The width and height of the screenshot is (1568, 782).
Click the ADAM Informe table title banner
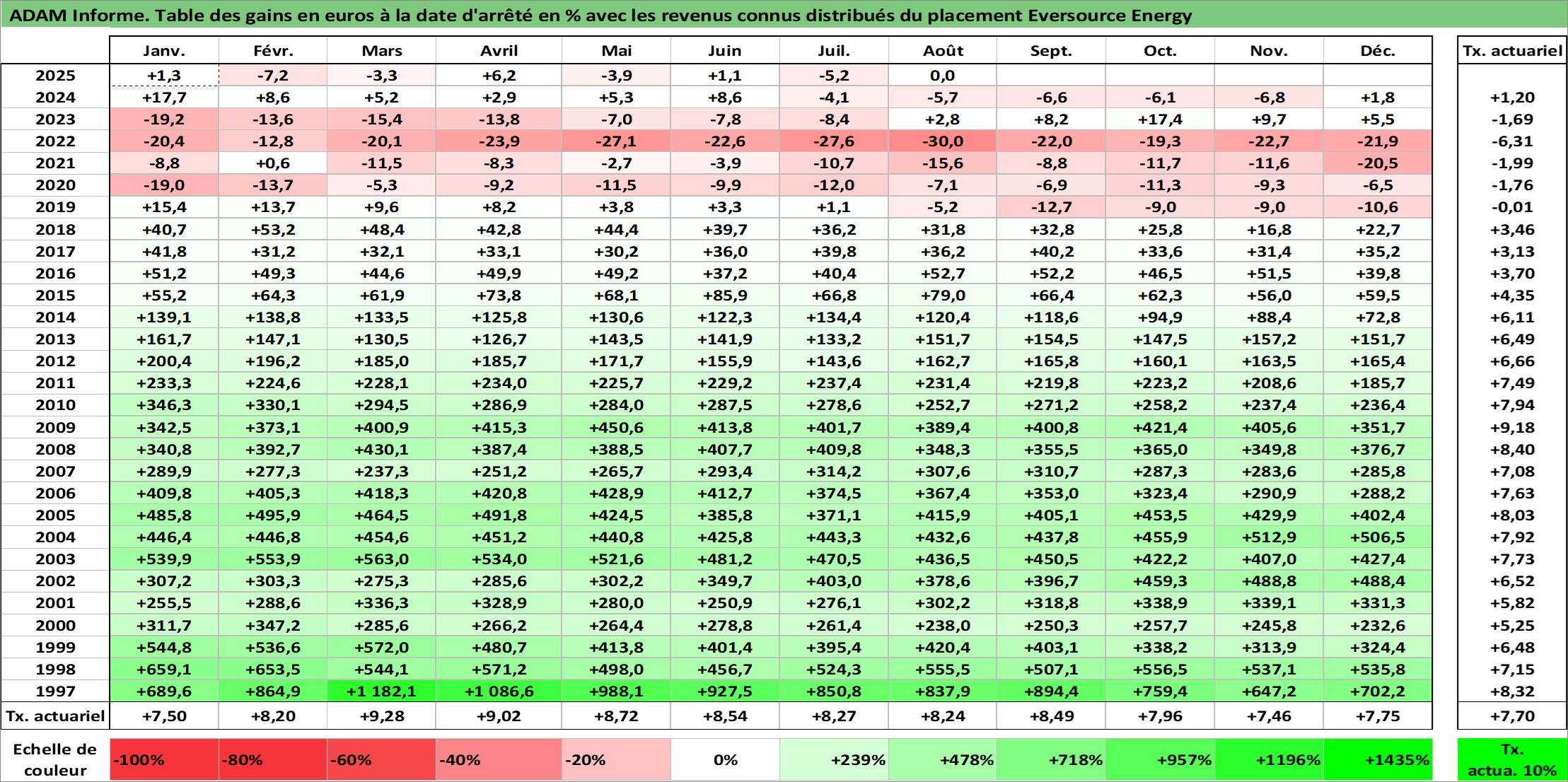[x=784, y=15]
